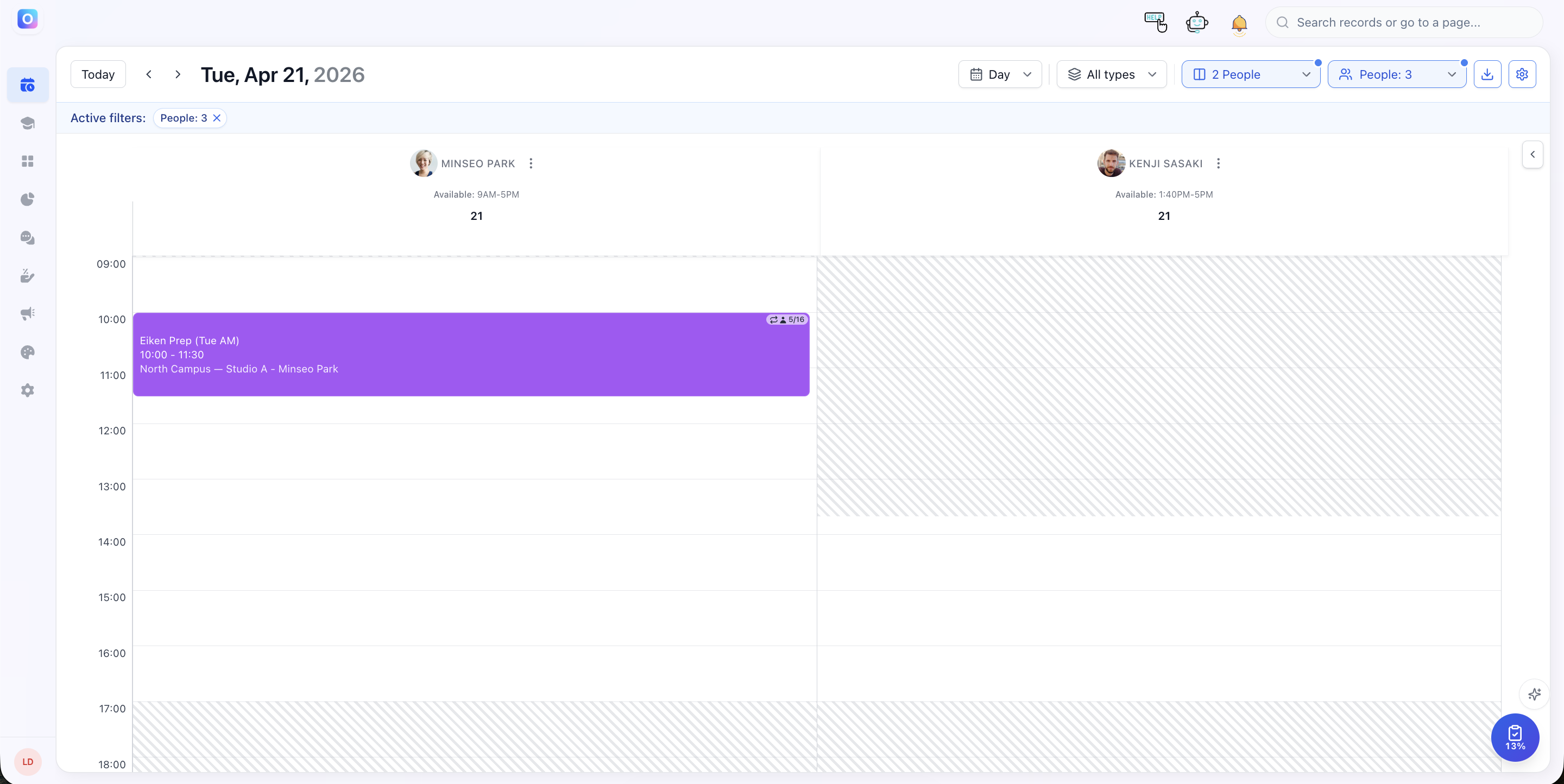Open the 13% checklist progress button
This screenshot has width=1564, height=784.
[1515, 737]
